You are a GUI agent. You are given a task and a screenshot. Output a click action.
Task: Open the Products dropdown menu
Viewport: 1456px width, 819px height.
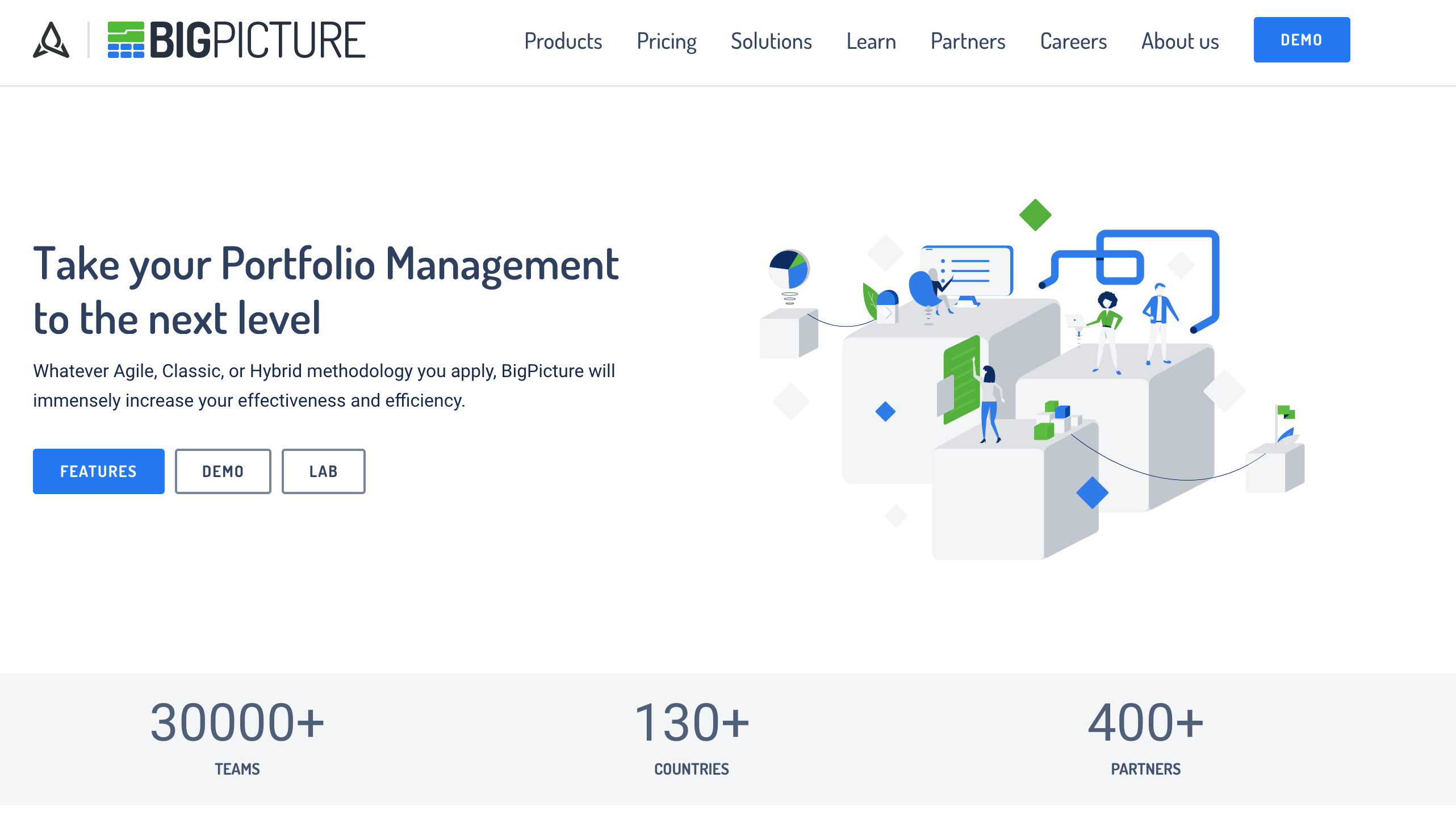click(x=563, y=41)
